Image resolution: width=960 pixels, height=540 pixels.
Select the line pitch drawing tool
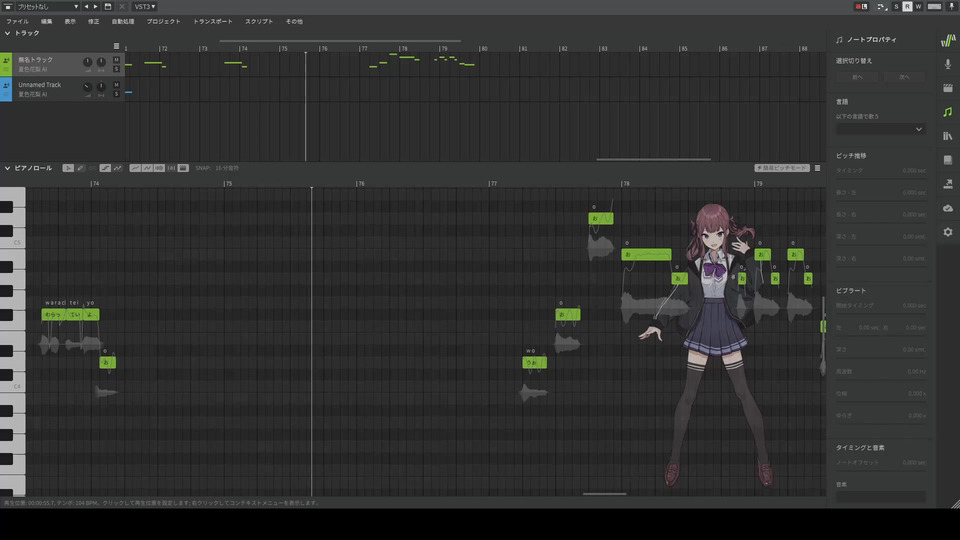click(x=105, y=168)
